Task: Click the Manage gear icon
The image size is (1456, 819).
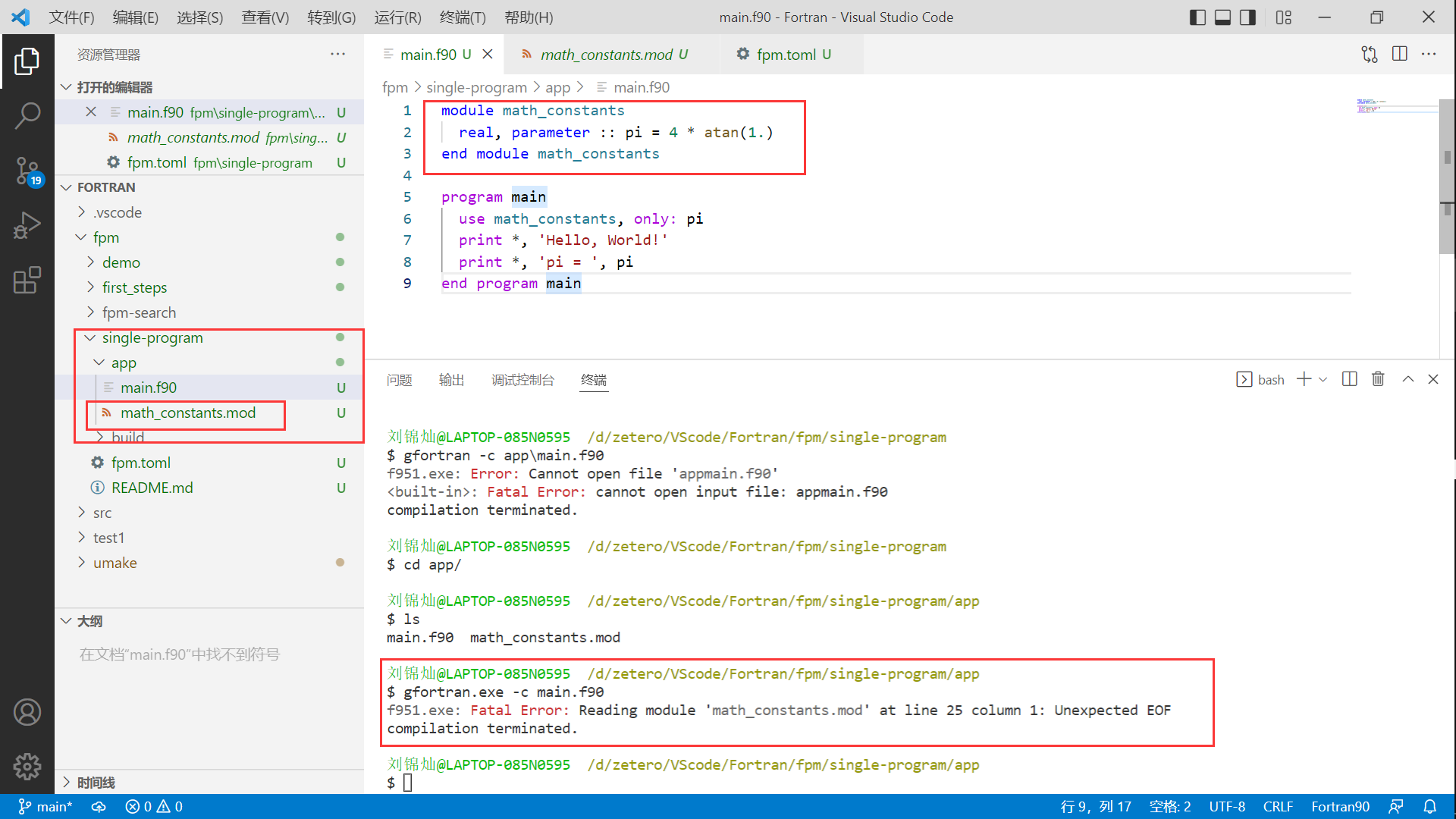Action: coord(27,766)
